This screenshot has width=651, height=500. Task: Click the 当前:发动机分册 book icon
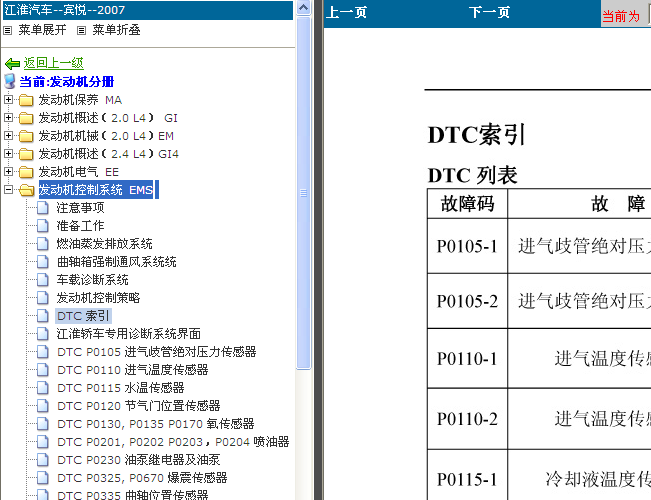tap(10, 81)
